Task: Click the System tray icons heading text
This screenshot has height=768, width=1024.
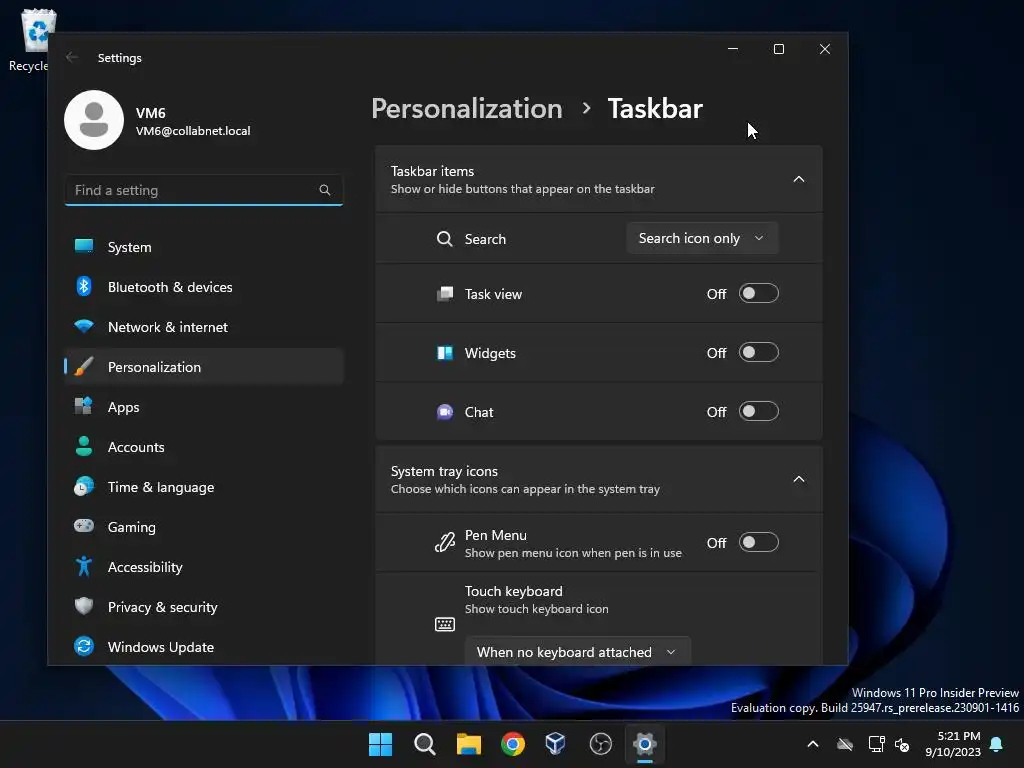Action: (444, 471)
